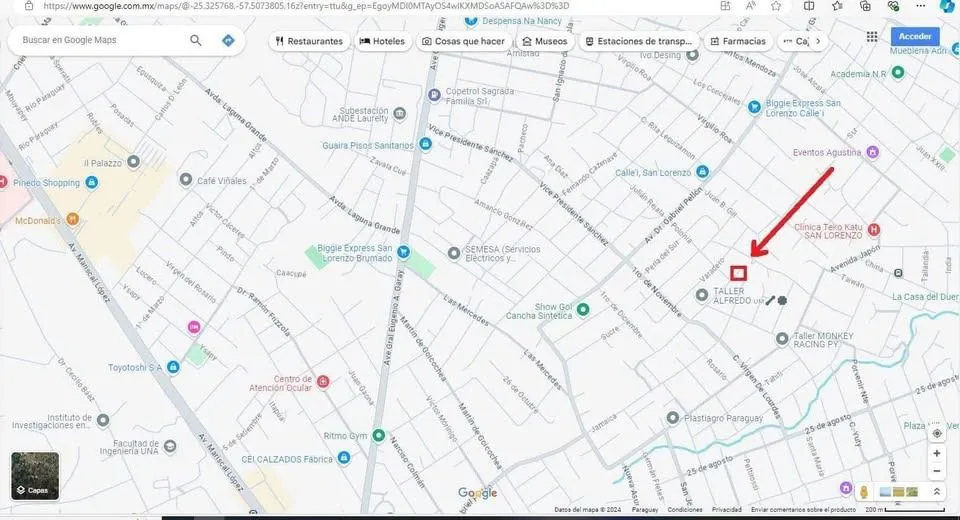Open the Capas layers thumbnail
960x520 pixels.
point(36,476)
